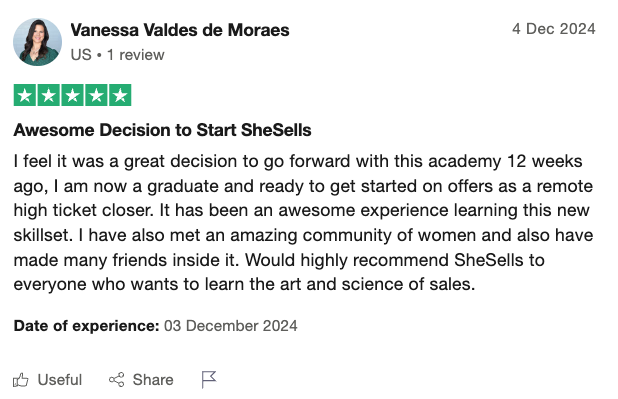
Task: Open Vanessa Valdes de Moraes's profile name
Action: coord(180,30)
